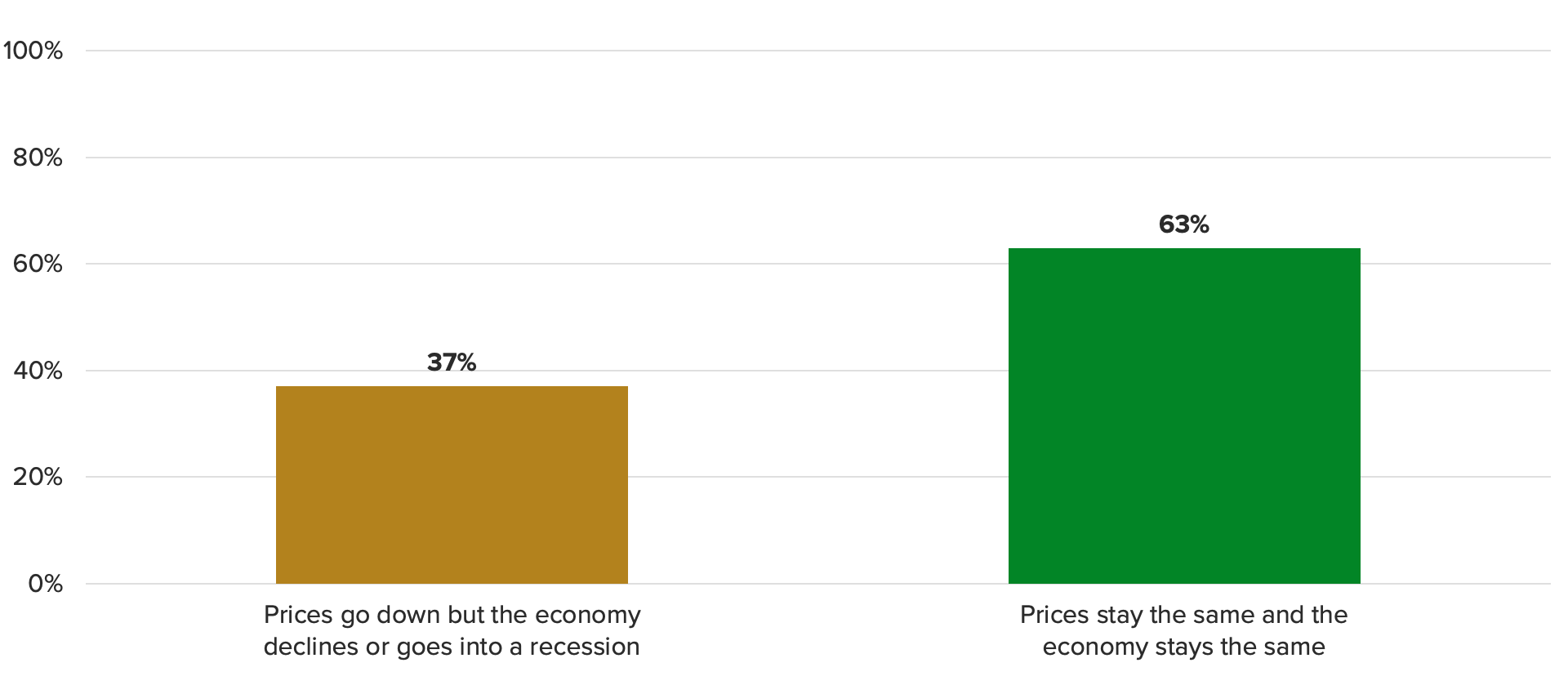Click the green bar for economy stays same
Image resolution: width=1568 pixels, height=685 pixels.
click(x=1184, y=416)
